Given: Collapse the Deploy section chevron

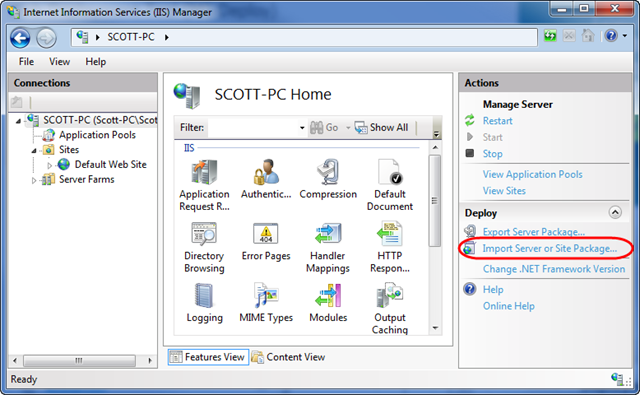Looking at the screenshot, I should pyautogui.click(x=615, y=212).
